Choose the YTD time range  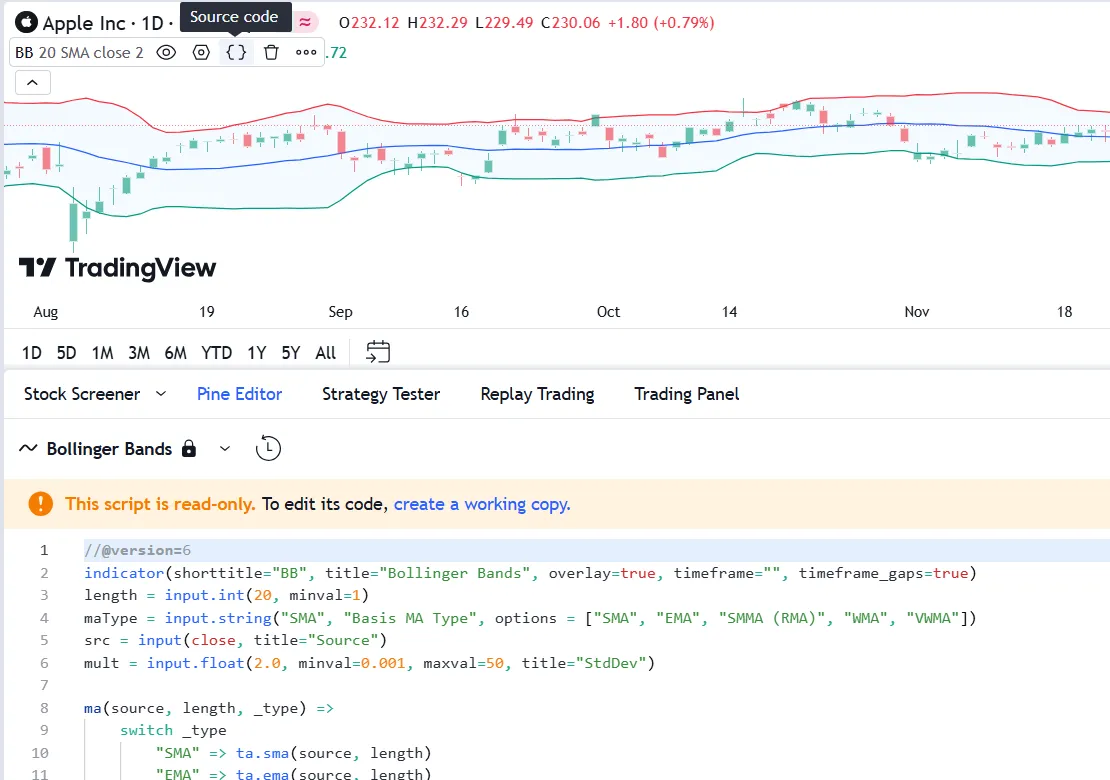point(216,352)
